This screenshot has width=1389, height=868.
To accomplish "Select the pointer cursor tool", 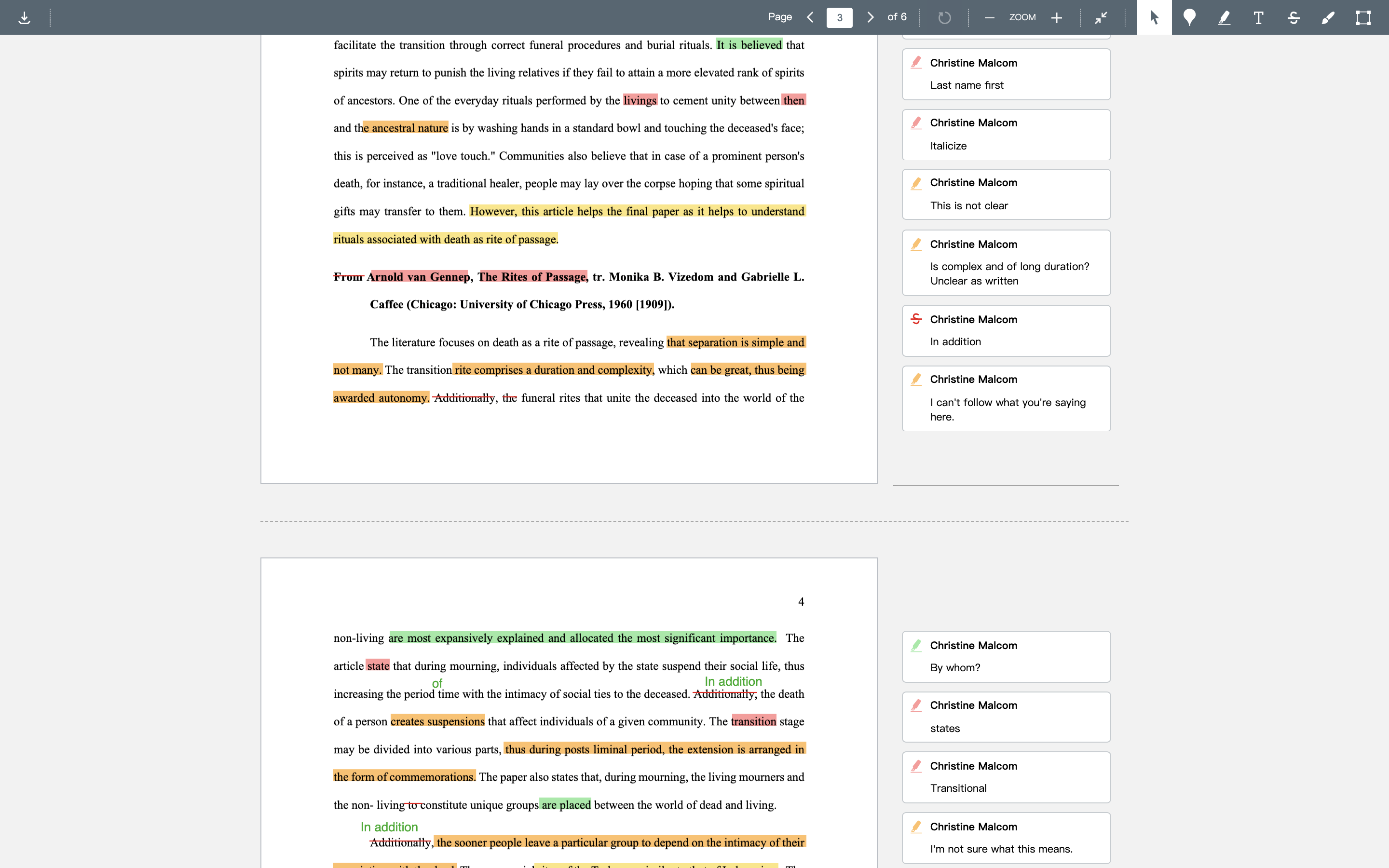I will pyautogui.click(x=1154, y=18).
